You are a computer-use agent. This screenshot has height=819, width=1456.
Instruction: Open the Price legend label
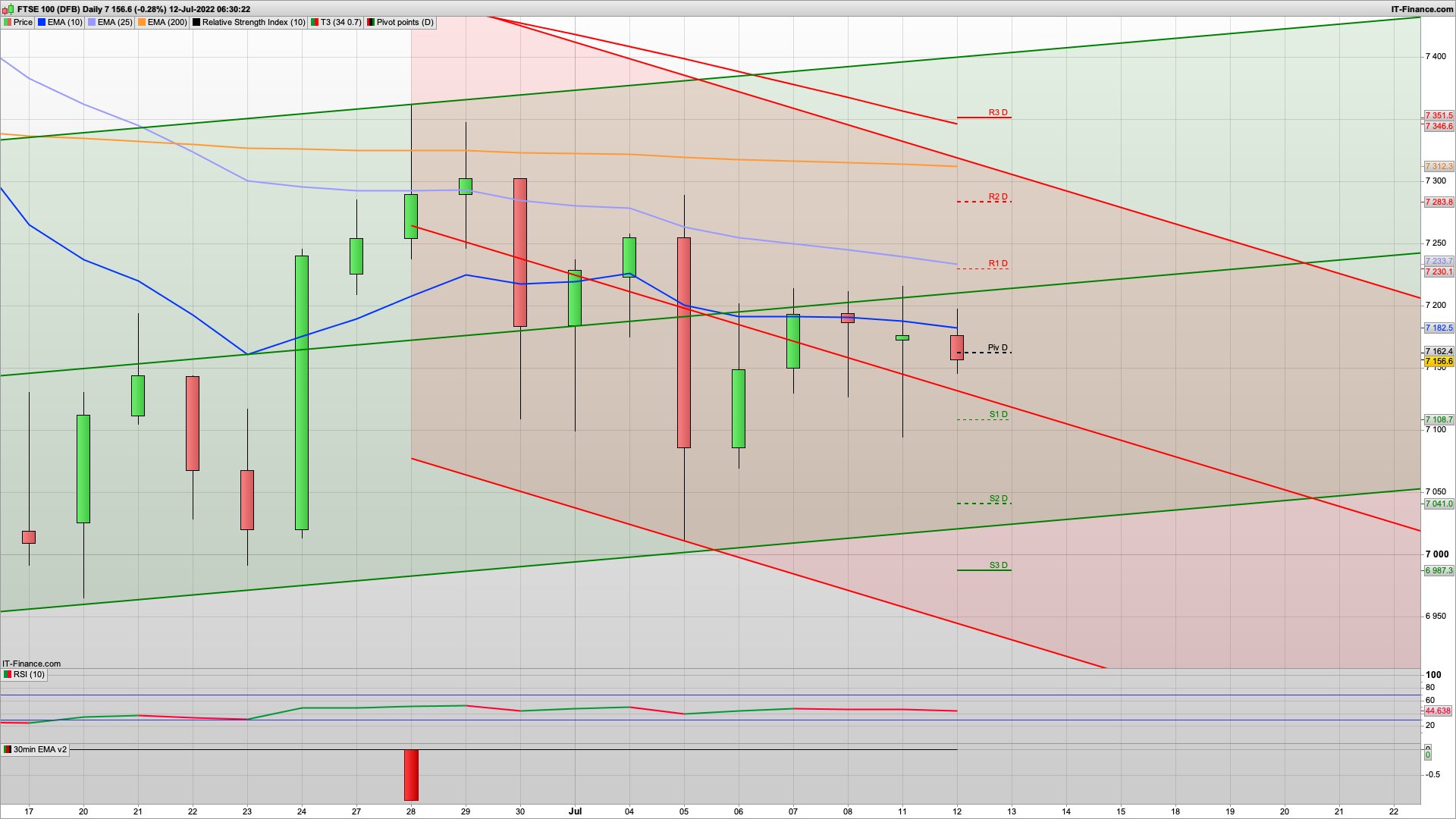click(23, 22)
